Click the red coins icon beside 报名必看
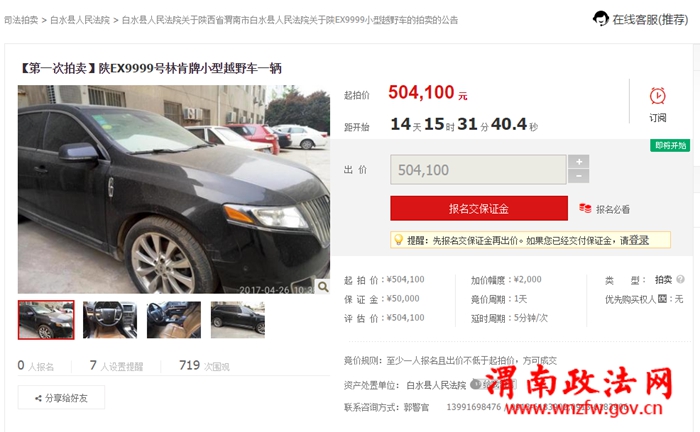Screen dimensions: 700x432 (x=585, y=208)
